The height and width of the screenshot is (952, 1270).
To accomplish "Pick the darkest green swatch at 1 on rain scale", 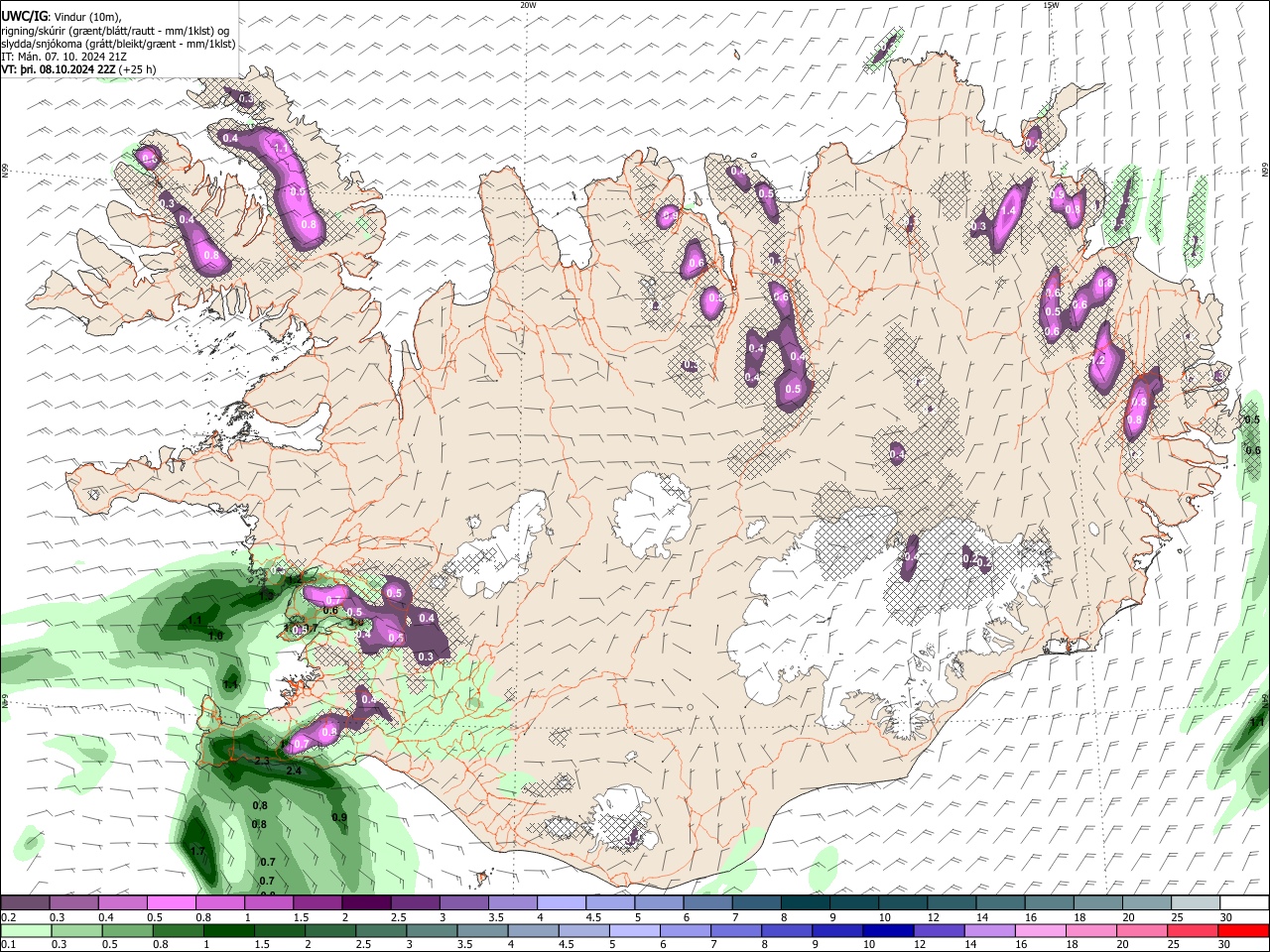I will point(227,930).
